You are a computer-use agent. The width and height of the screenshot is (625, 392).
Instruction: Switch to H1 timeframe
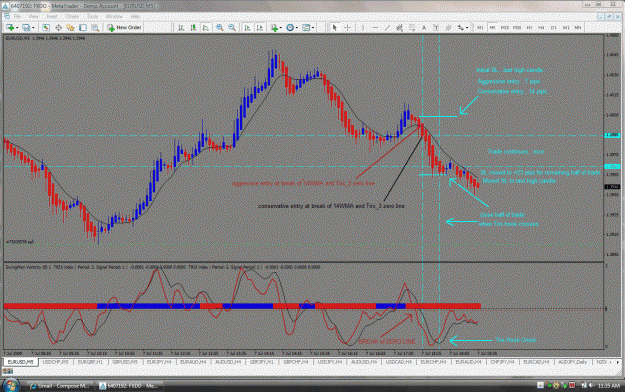click(529, 28)
